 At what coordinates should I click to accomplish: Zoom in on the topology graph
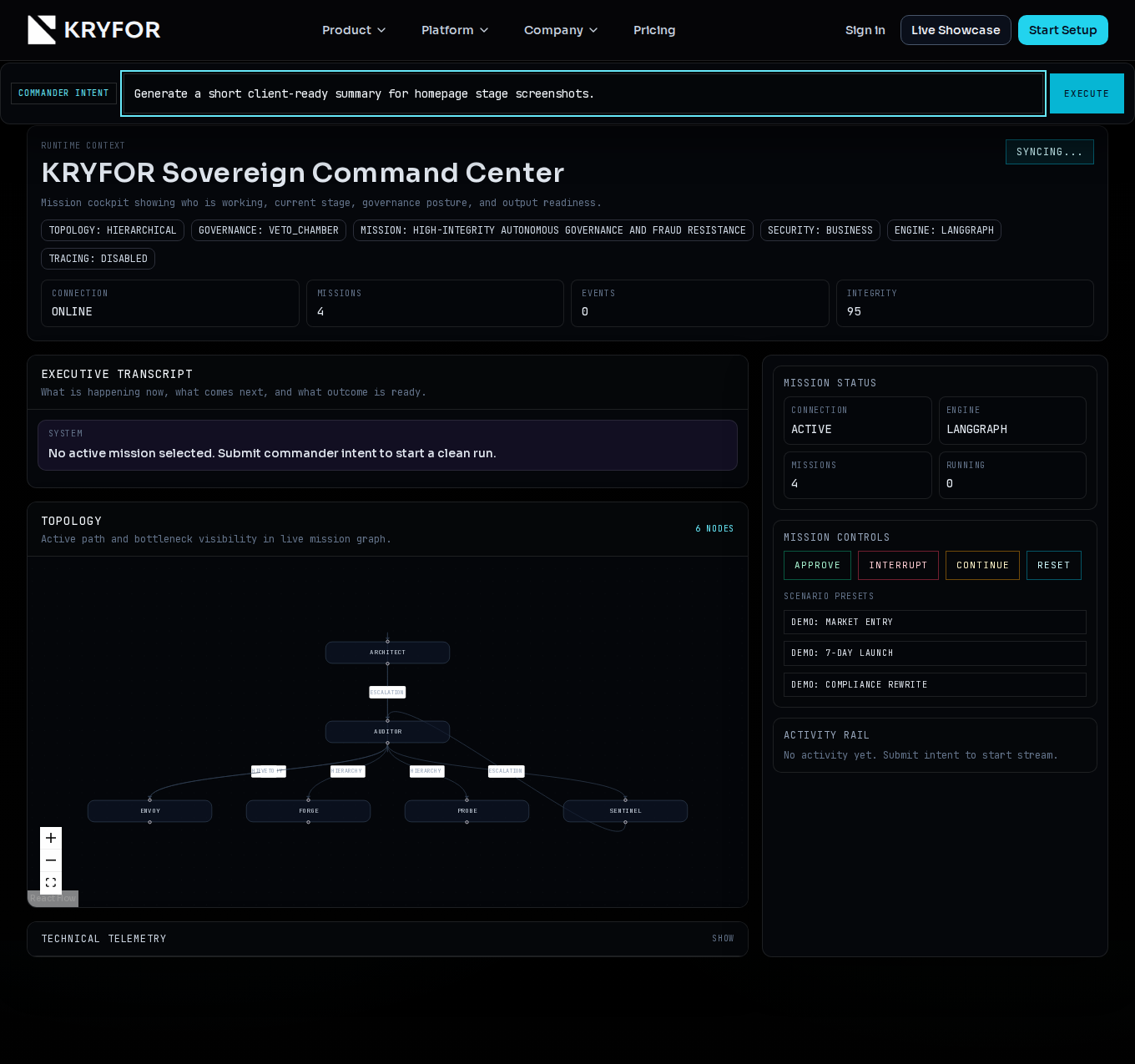coord(51,838)
